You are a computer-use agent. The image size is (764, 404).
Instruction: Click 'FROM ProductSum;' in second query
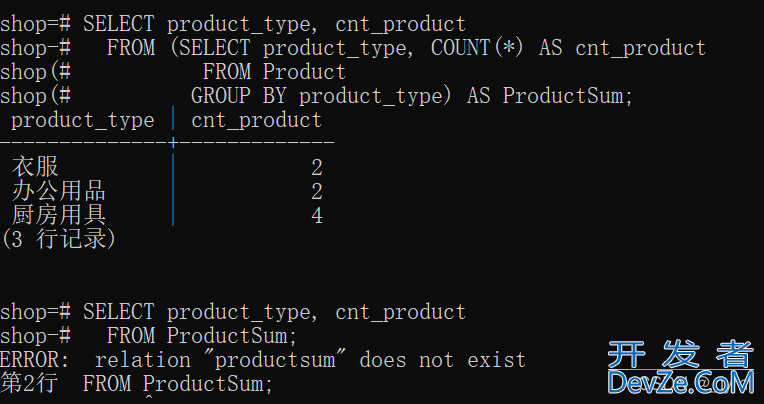coord(202,336)
